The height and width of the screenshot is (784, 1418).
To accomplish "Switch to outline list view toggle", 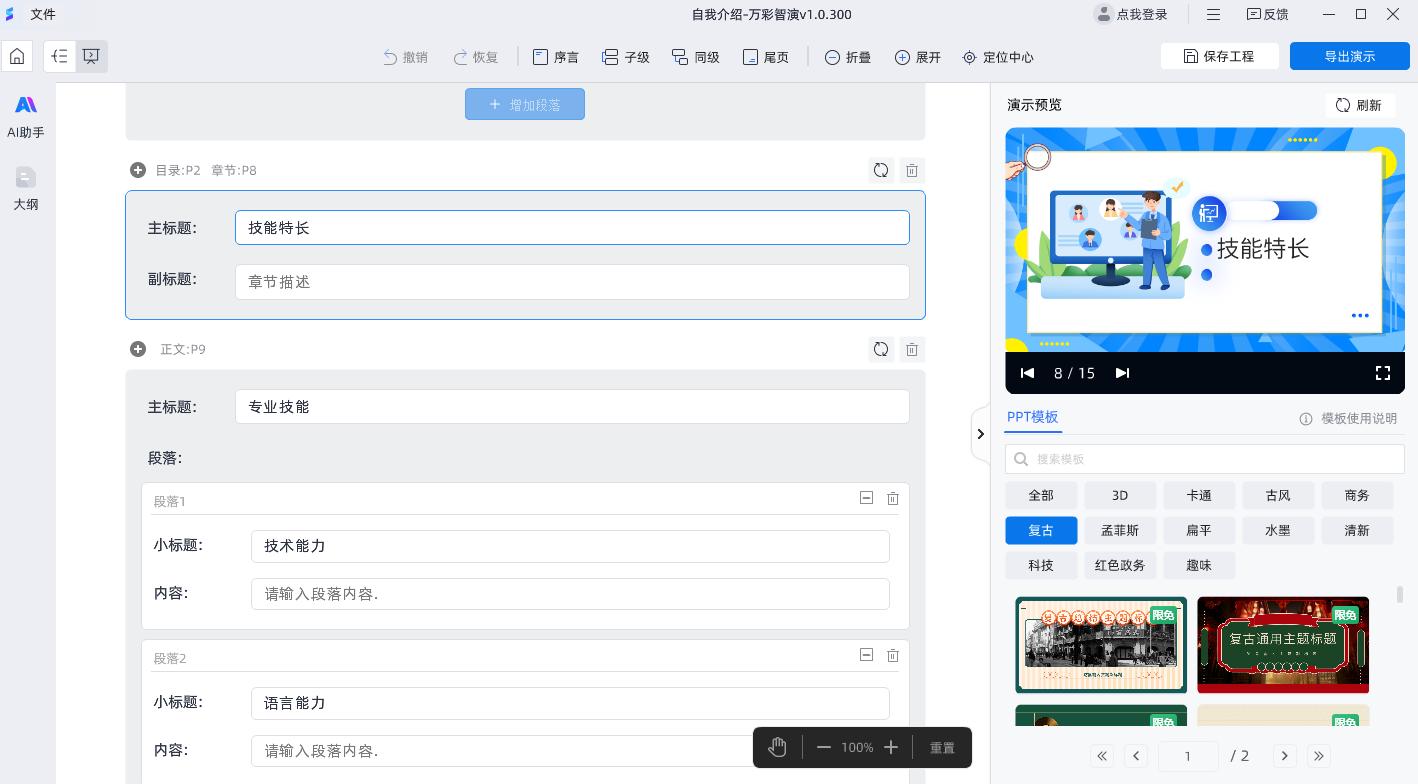I will tap(60, 57).
